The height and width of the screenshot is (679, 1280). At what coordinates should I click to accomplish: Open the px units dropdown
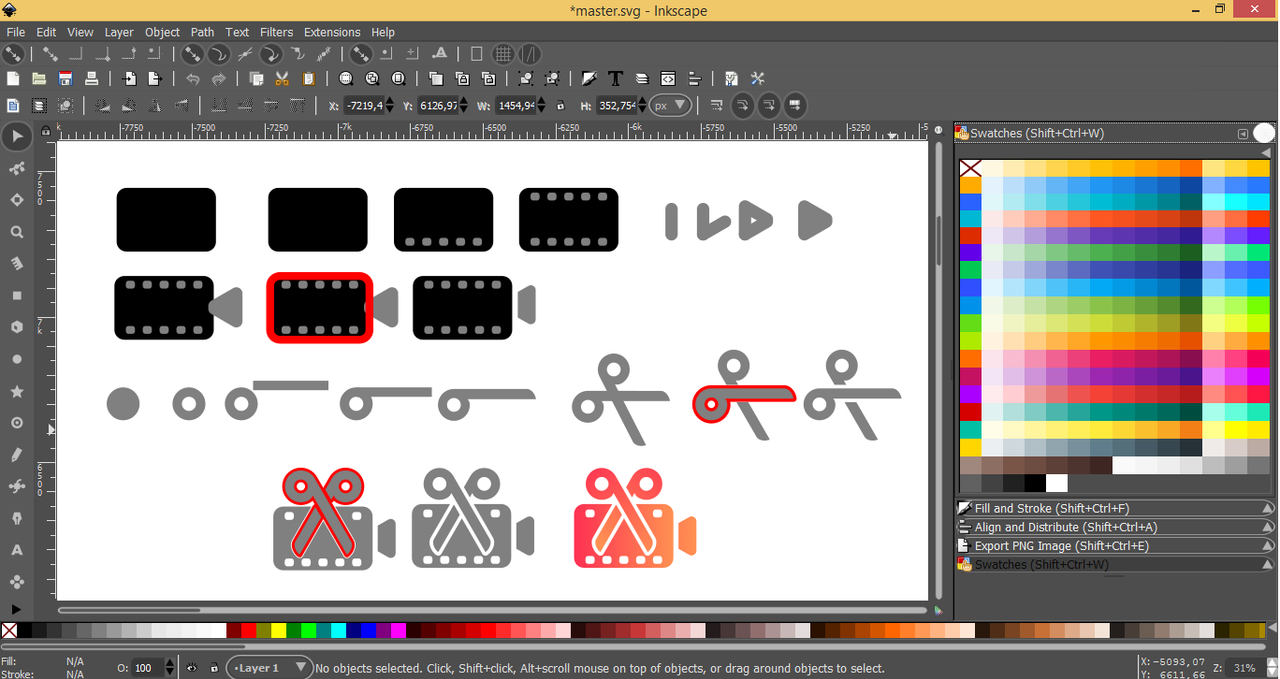point(670,105)
